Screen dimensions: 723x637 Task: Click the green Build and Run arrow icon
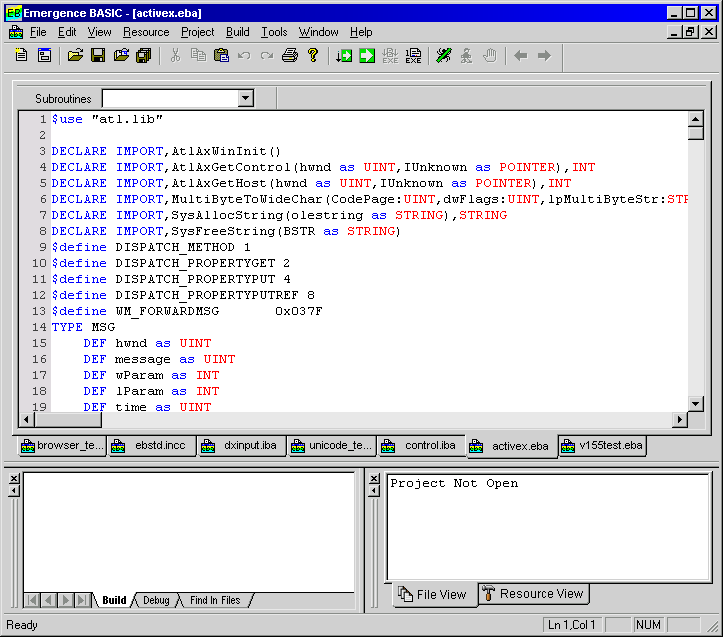367,56
